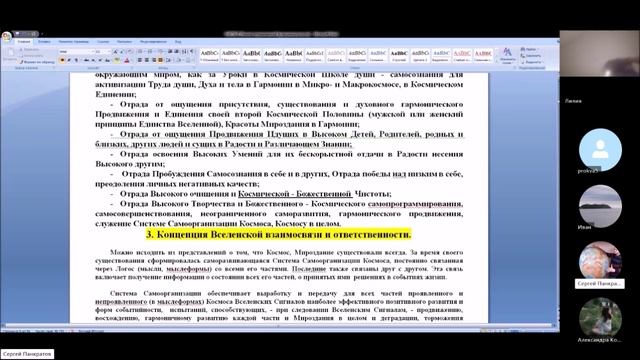The height and width of the screenshot is (360, 640).
Task: Open the Line Spacing dropdown
Action: click(169, 60)
